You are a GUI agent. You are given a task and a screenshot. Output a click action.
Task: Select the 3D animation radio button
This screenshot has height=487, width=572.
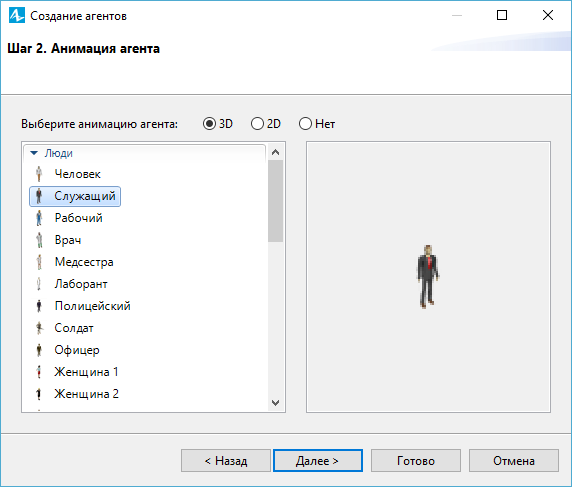click(209, 124)
